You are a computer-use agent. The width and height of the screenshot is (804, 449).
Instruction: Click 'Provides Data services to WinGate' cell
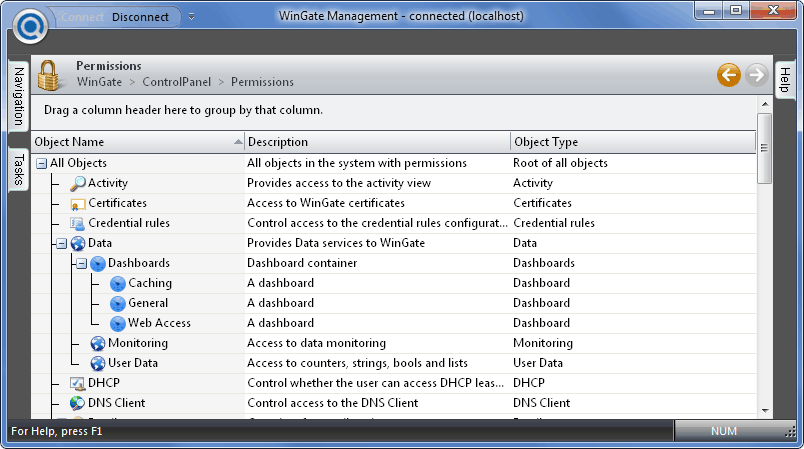pyautogui.click(x=336, y=243)
